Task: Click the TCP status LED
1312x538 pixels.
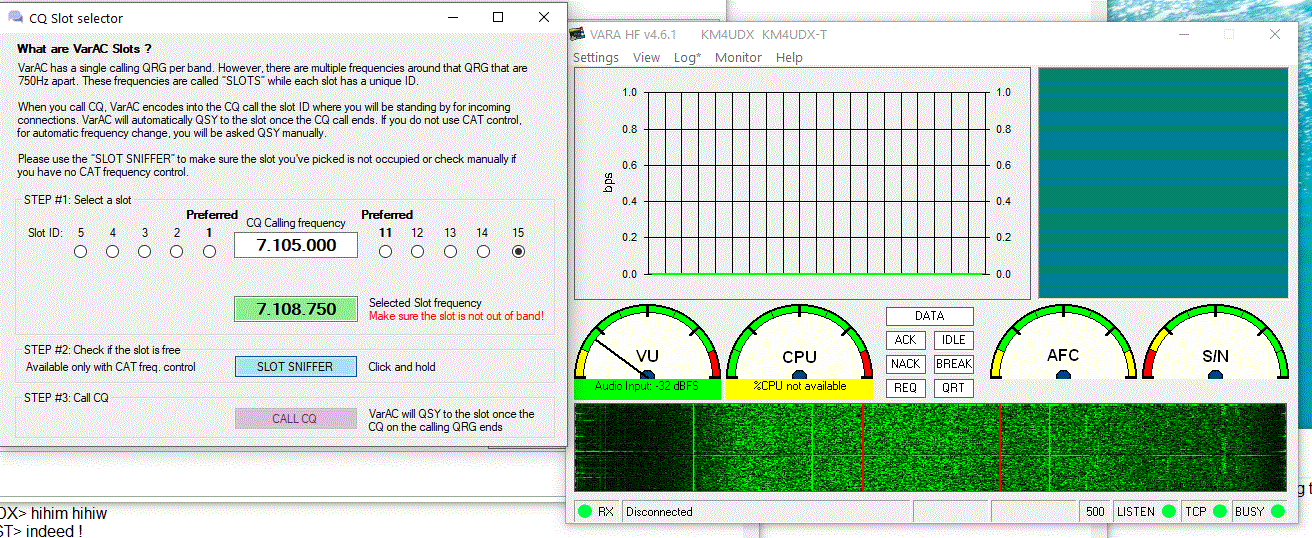Action: tap(1219, 512)
